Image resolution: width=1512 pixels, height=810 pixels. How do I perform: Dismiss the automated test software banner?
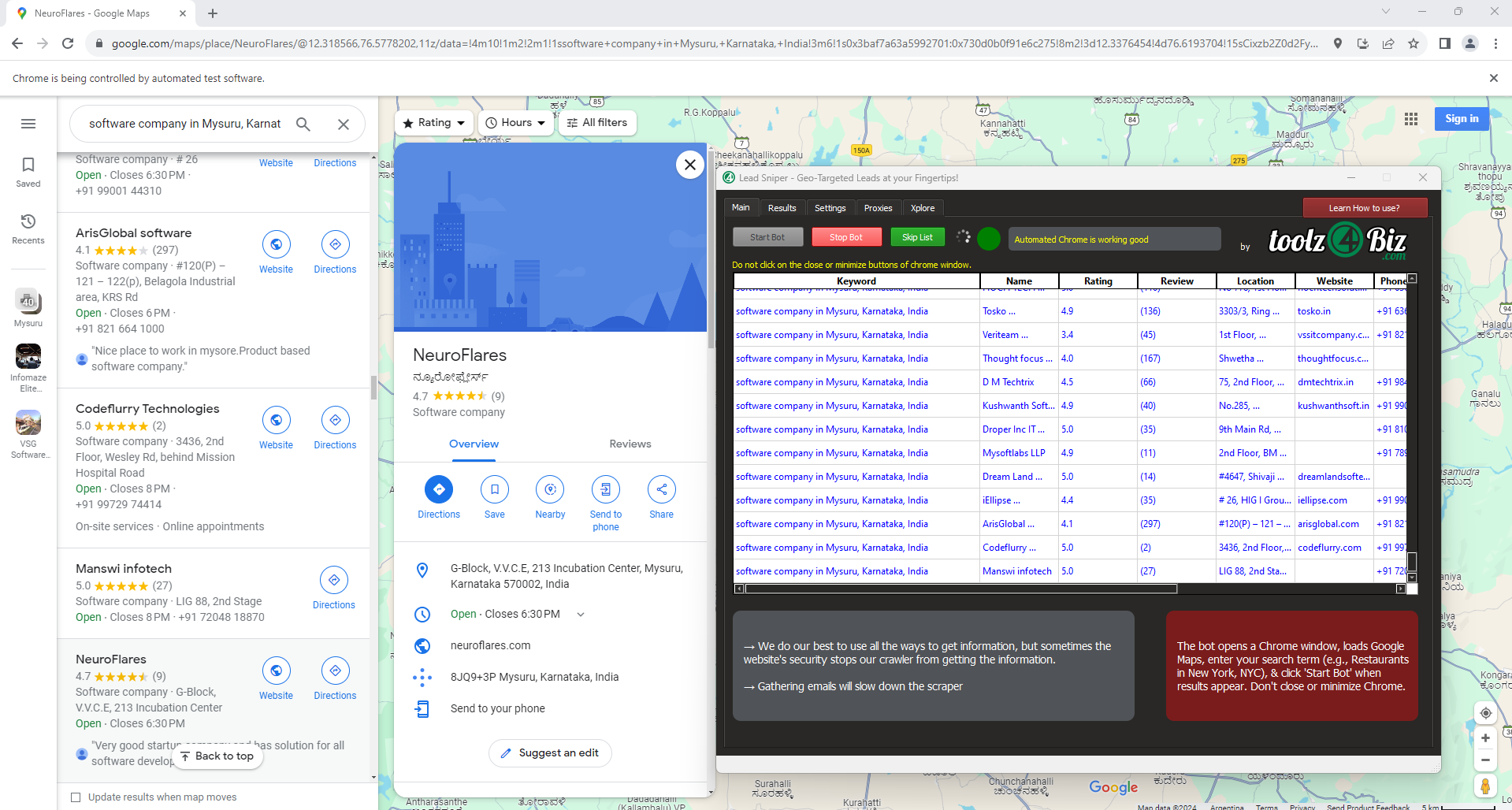coord(1493,78)
